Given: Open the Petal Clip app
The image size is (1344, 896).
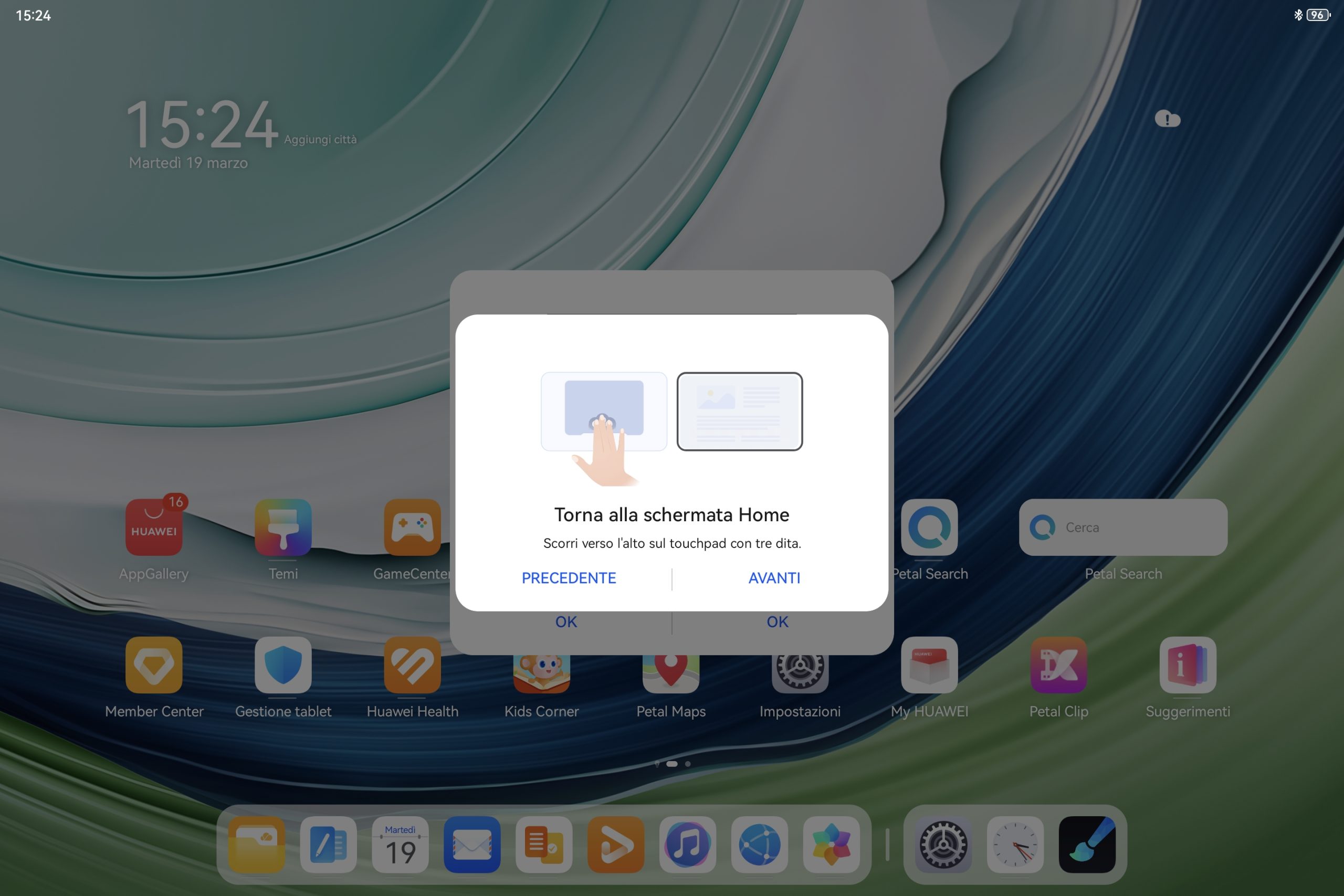Looking at the screenshot, I should pos(1059,665).
